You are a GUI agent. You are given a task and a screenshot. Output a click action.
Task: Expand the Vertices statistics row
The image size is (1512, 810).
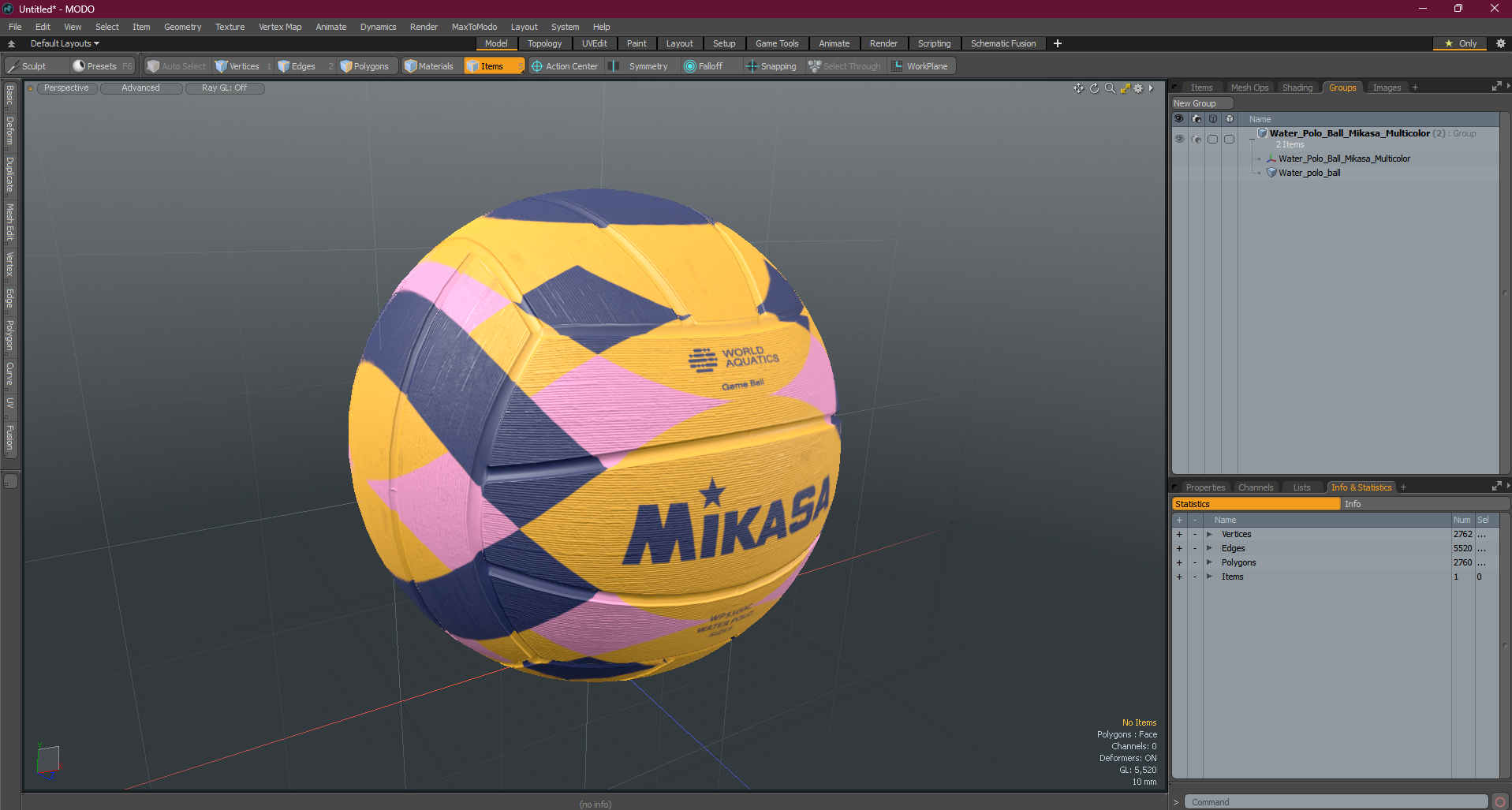click(x=1209, y=534)
